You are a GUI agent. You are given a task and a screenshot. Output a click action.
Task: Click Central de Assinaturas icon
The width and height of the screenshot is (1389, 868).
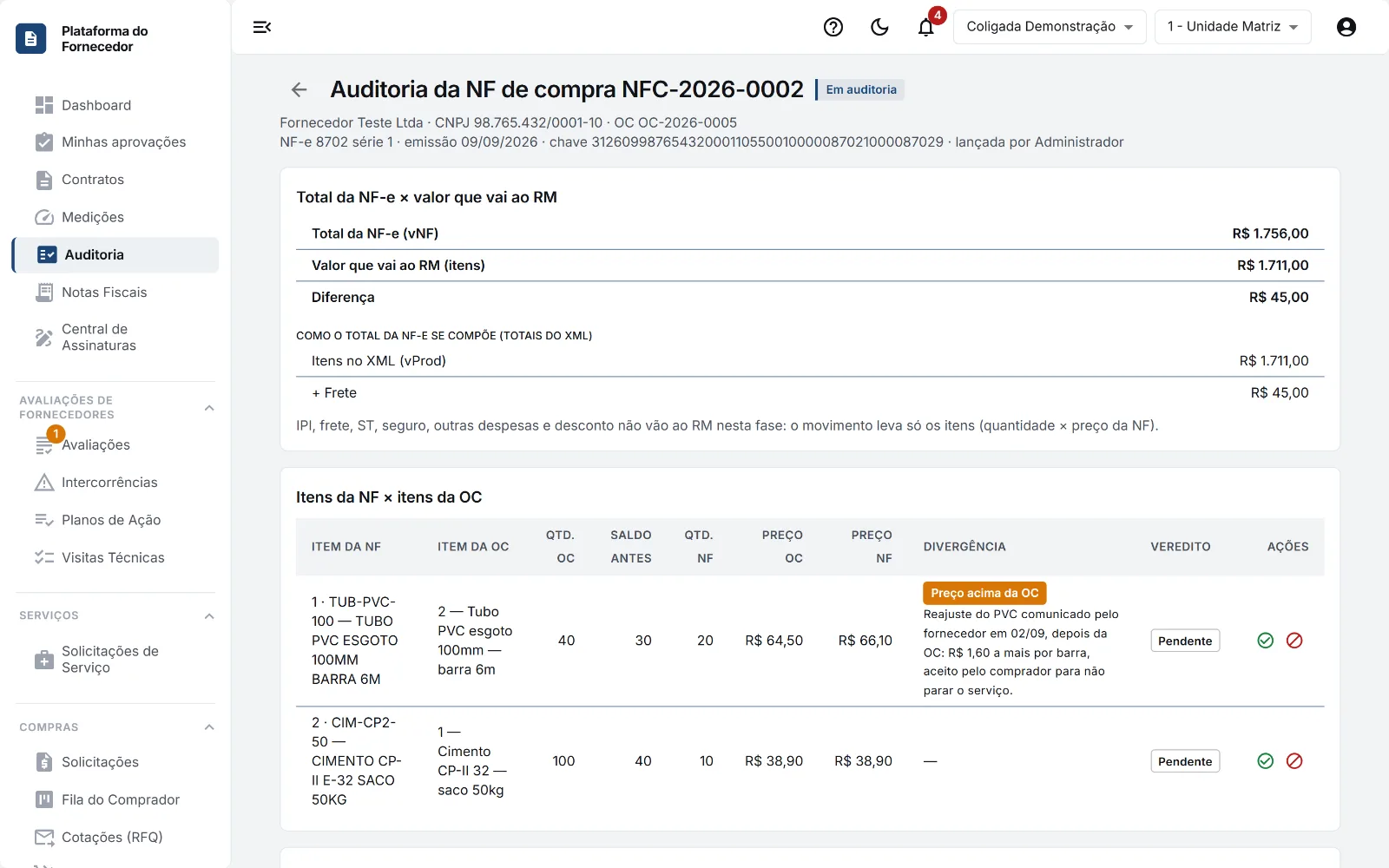pyautogui.click(x=44, y=338)
